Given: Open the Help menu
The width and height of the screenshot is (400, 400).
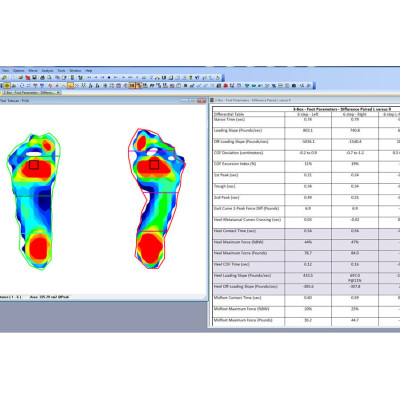Looking at the screenshot, I should click(x=89, y=71).
